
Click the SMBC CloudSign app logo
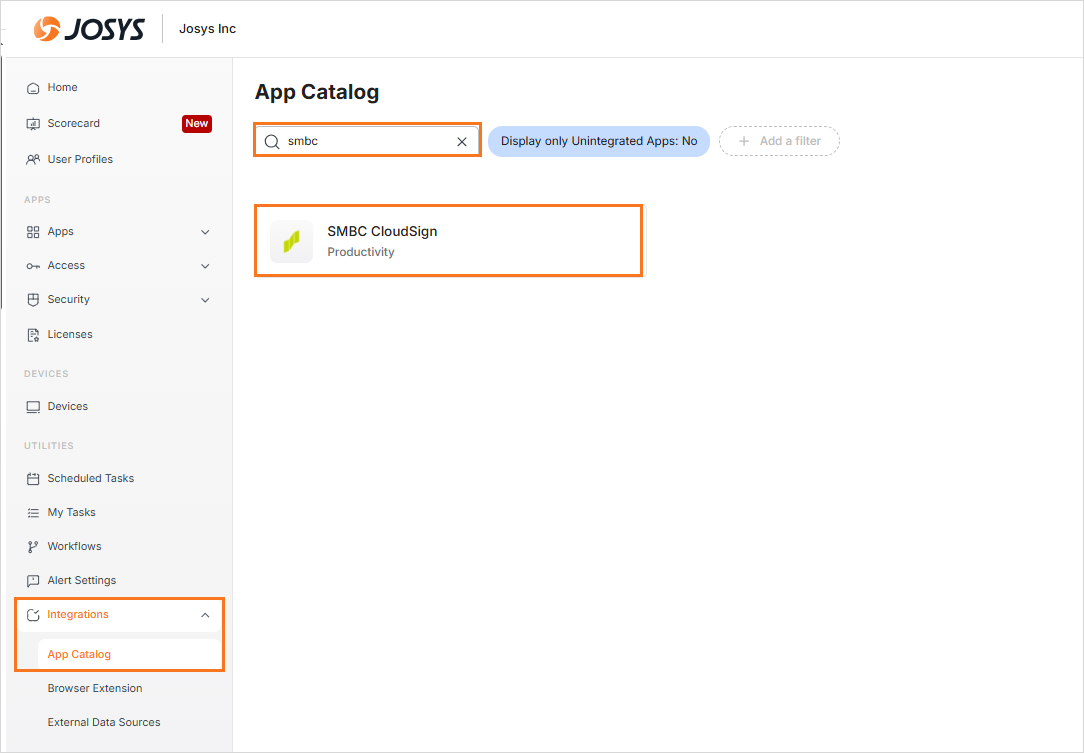(x=291, y=242)
